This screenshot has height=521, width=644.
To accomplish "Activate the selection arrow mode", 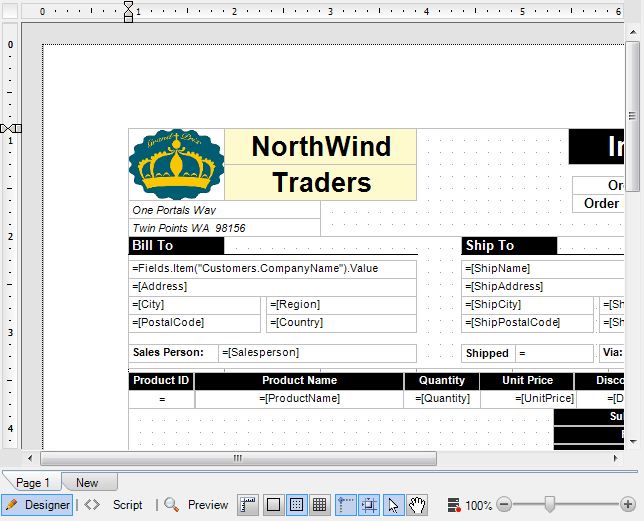I will click(x=393, y=505).
